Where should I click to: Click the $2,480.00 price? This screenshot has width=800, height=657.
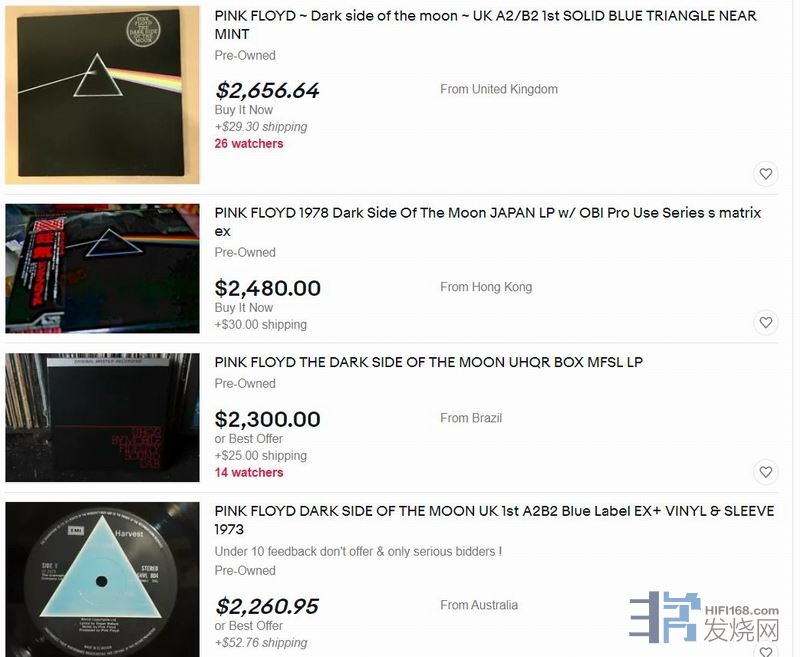tap(268, 289)
